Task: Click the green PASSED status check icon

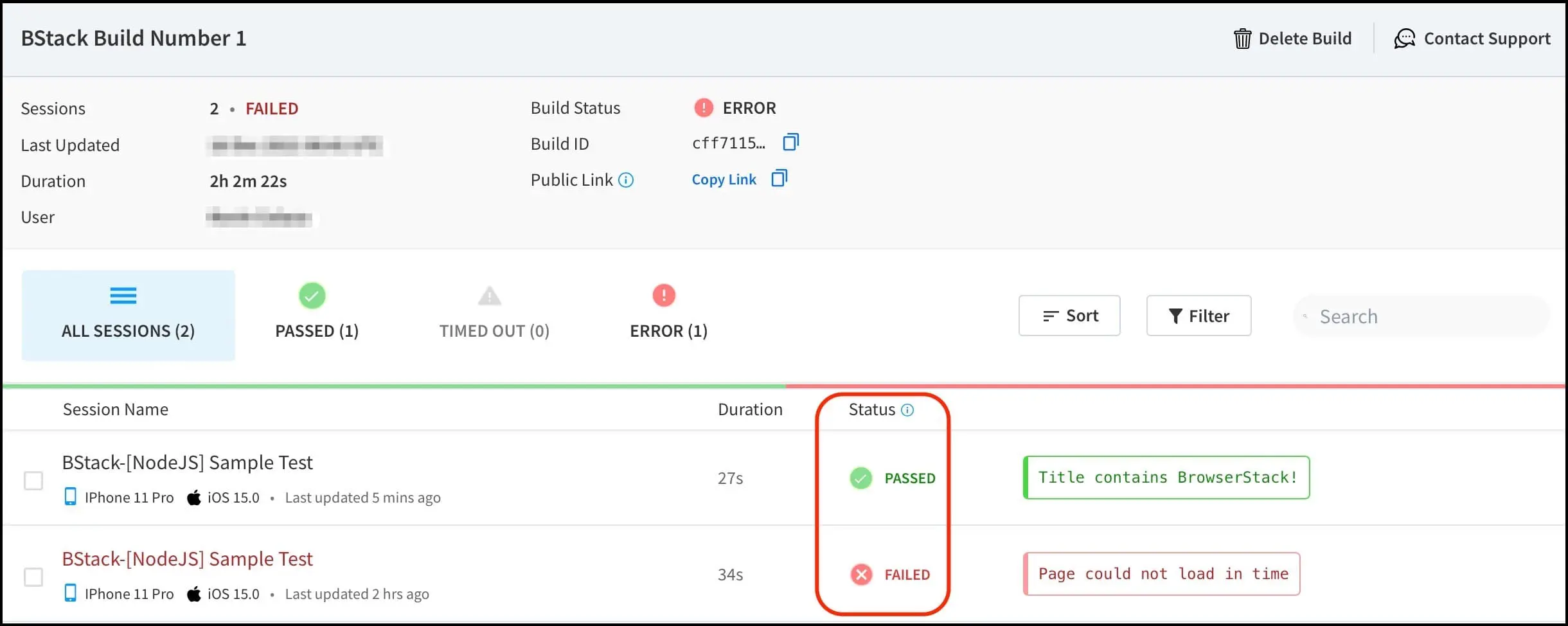Action: coord(861,478)
